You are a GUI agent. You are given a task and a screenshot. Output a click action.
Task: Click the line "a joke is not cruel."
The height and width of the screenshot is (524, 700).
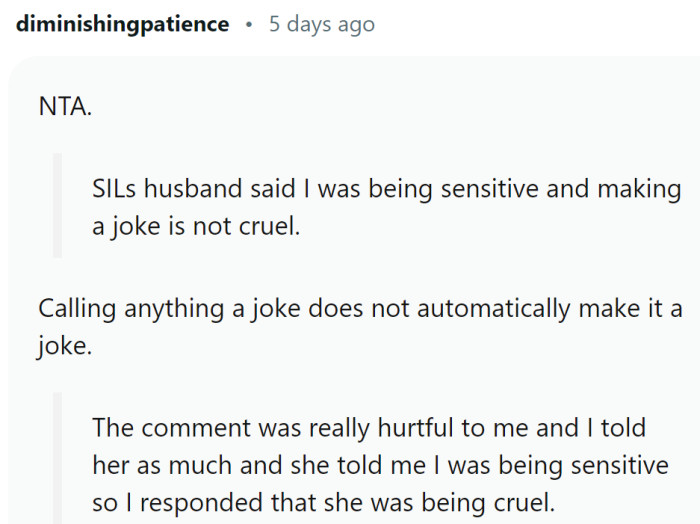pyautogui.click(x=196, y=226)
